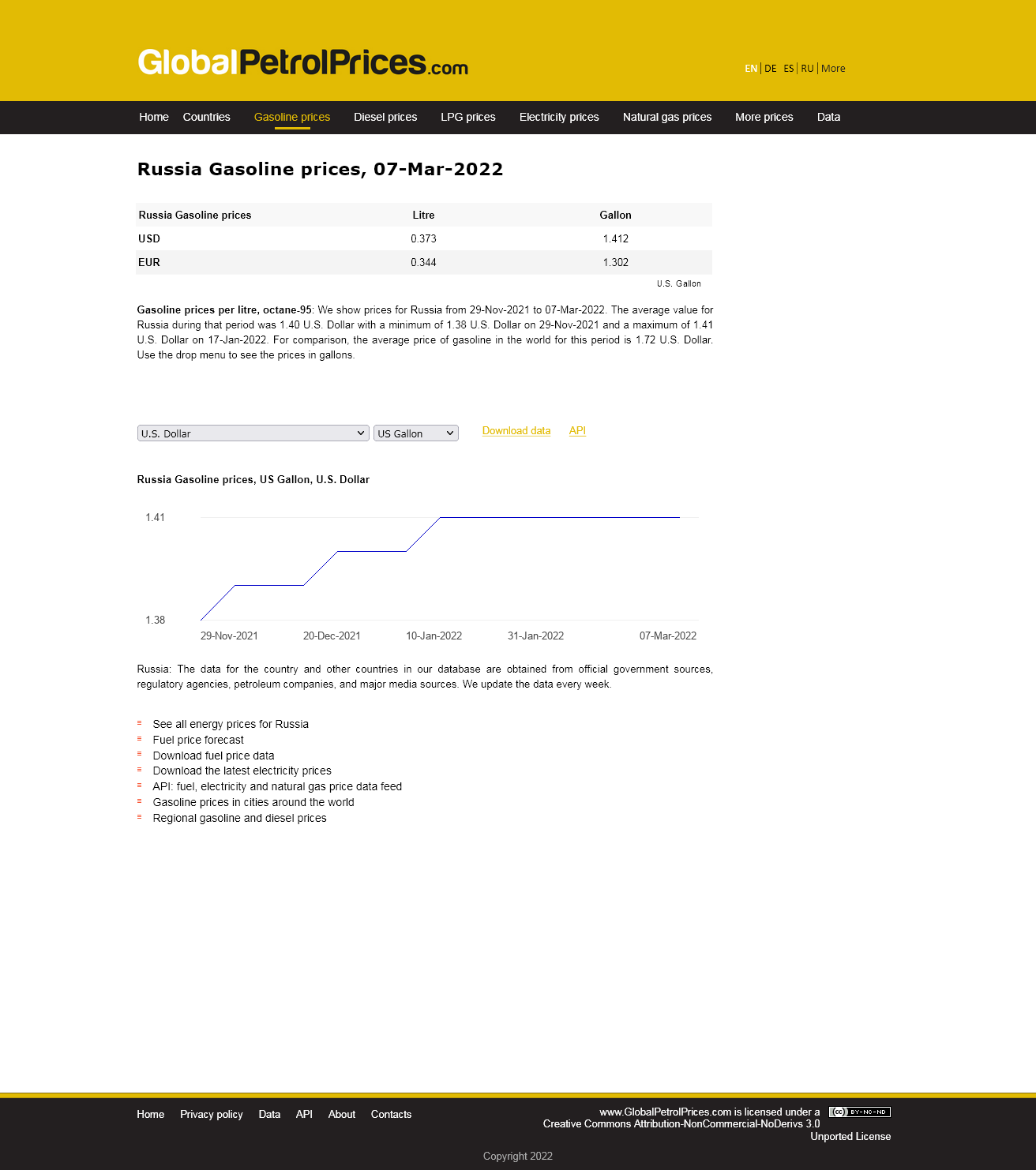The height and width of the screenshot is (1170, 1036).
Task: Select the EUR gallon price 1.302
Action: (x=616, y=262)
